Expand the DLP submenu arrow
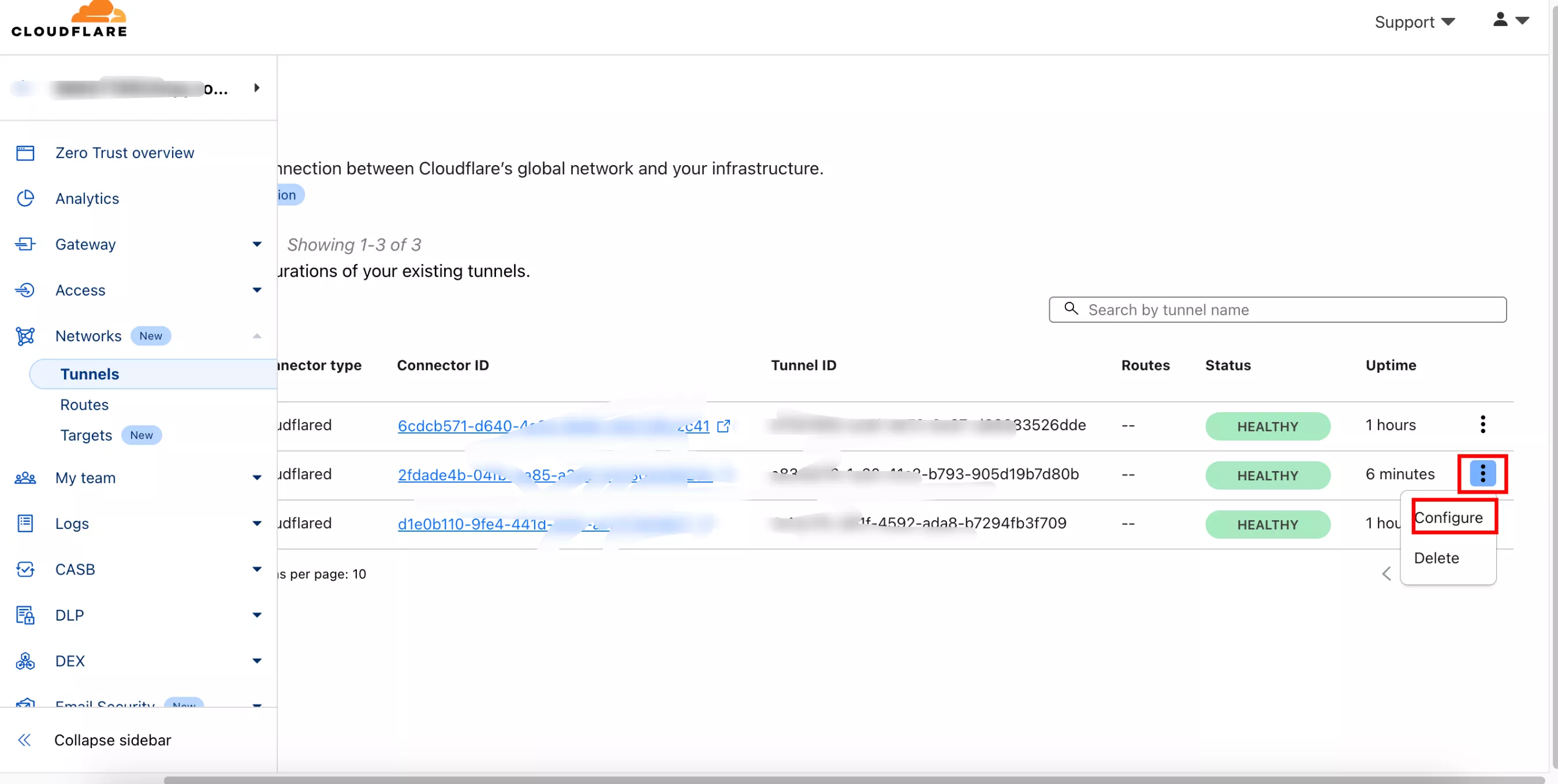 [x=257, y=615]
